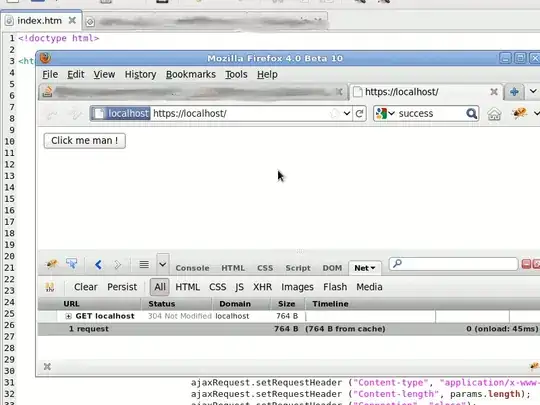Viewport: 540px width, 405px height.
Task: Select the https://localhost/ tab
Action: pos(425,92)
